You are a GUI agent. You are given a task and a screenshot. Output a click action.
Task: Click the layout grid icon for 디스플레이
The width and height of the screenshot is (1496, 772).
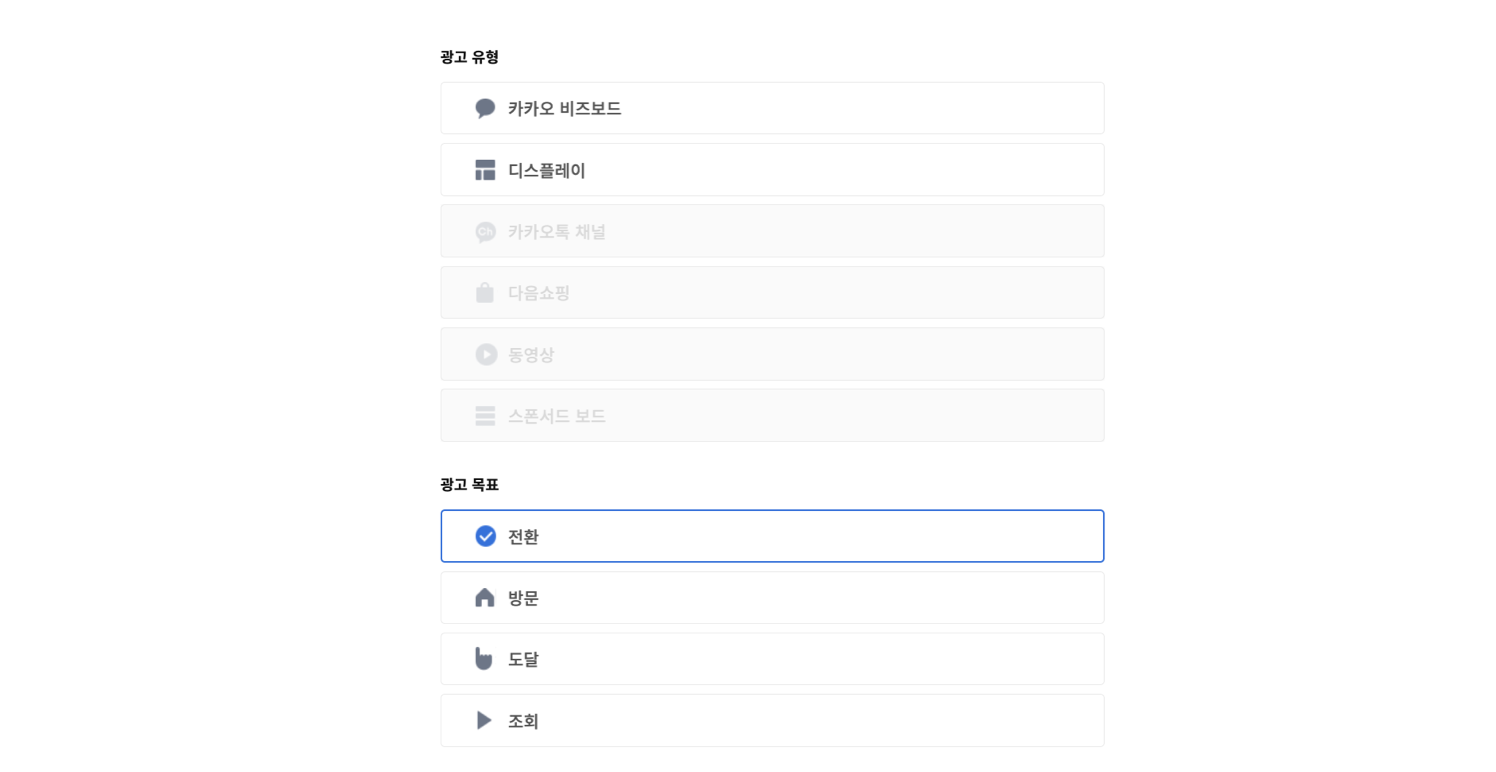click(485, 170)
